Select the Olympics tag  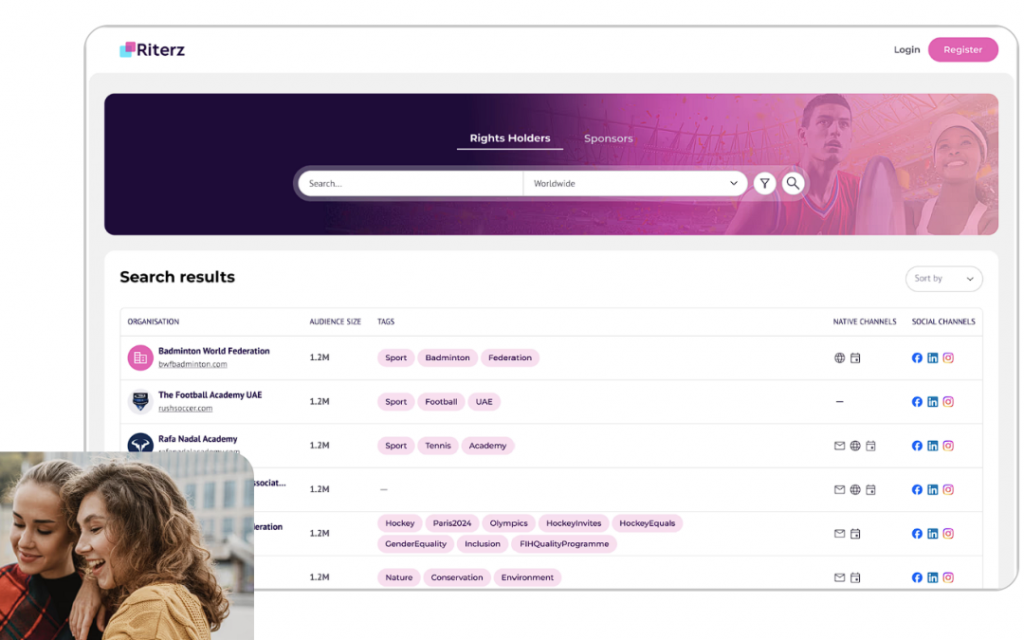(509, 523)
